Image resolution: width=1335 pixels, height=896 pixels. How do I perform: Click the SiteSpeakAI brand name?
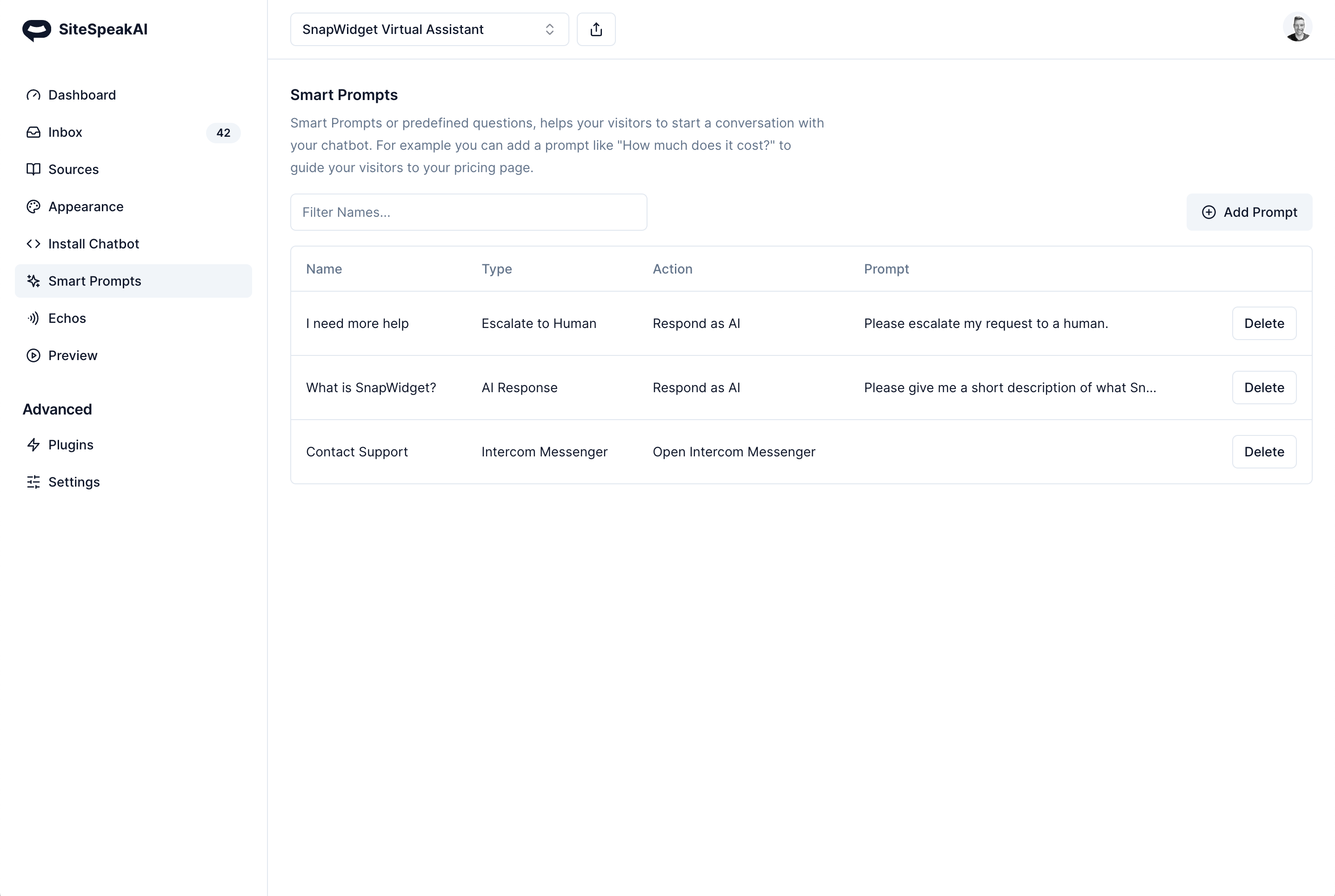(103, 29)
